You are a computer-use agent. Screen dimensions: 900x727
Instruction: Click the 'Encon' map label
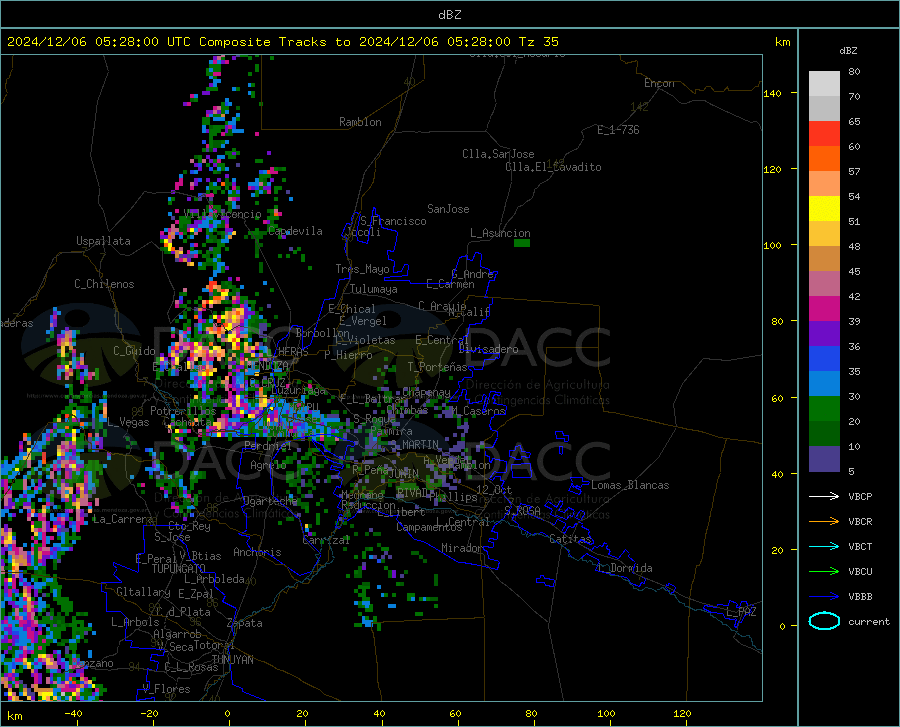(x=659, y=83)
